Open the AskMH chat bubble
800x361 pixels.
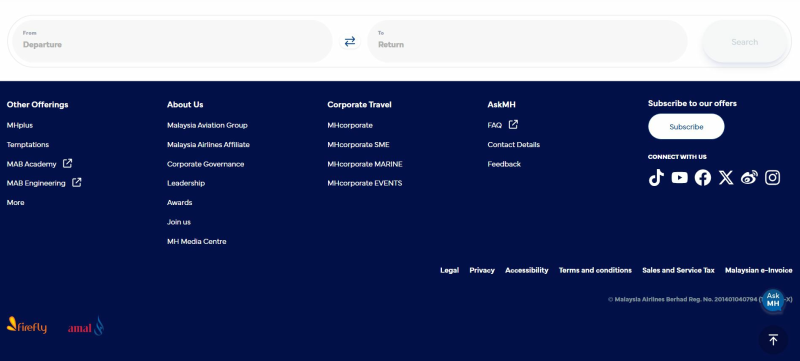773,300
